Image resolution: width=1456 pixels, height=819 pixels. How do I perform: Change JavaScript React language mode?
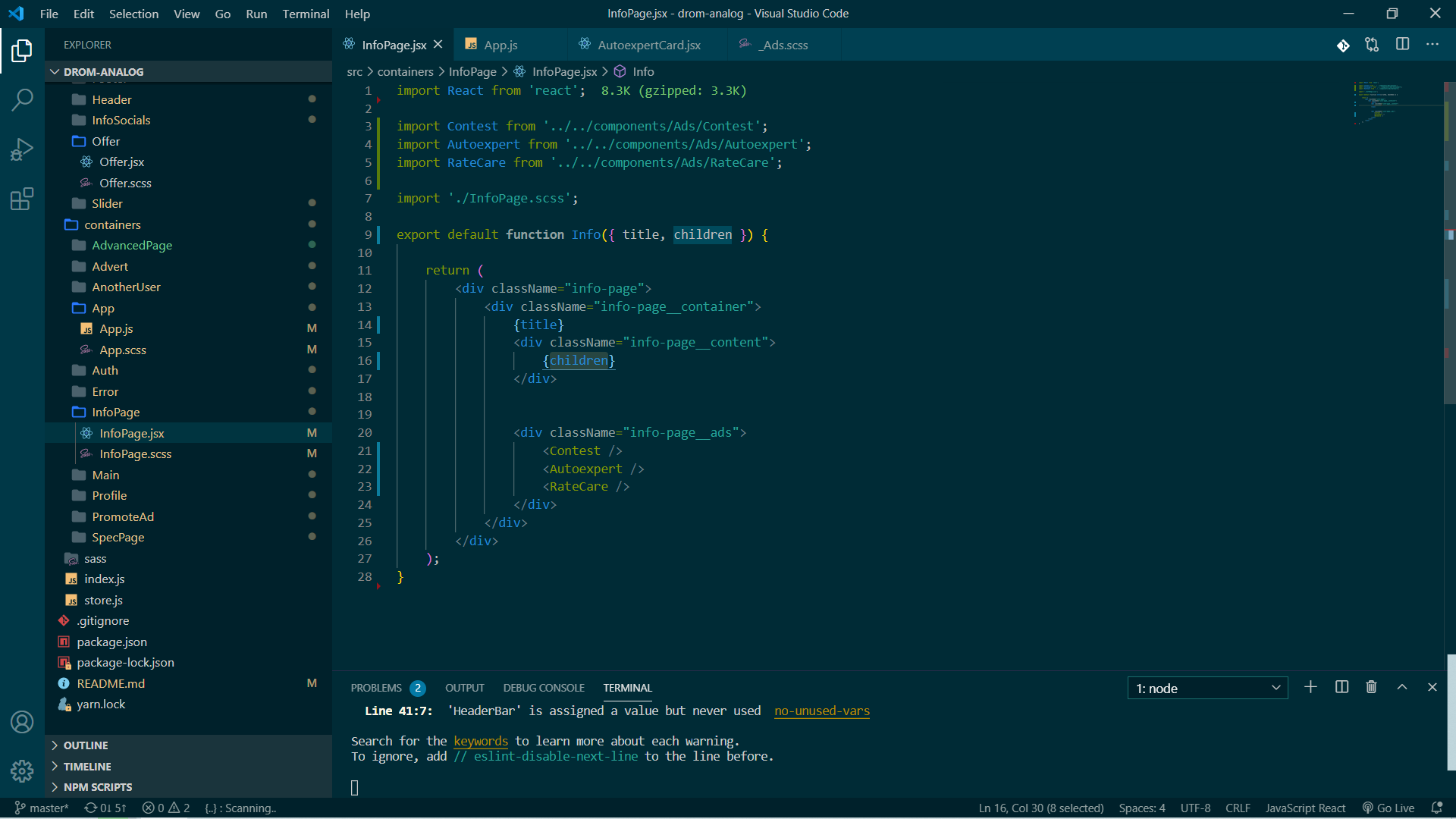(x=1305, y=808)
